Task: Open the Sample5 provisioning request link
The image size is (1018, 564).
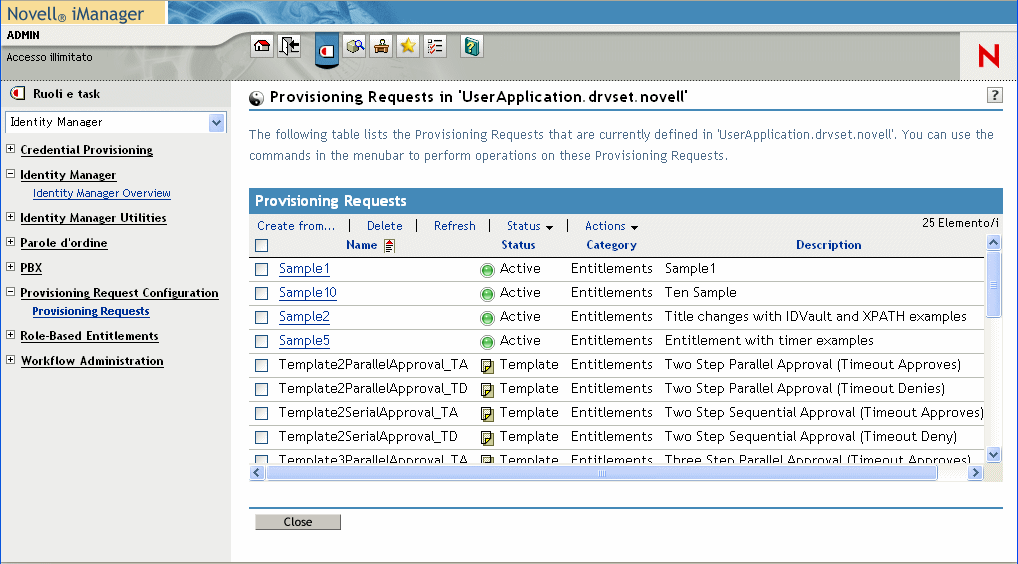Action: 304,341
